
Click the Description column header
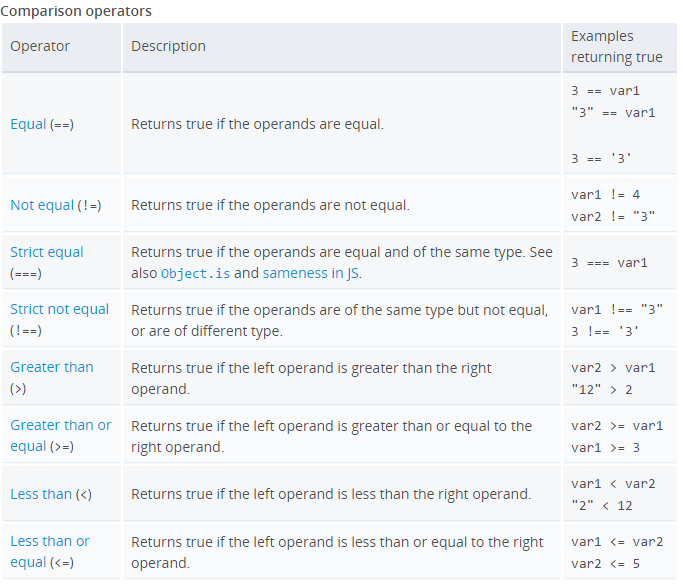168,46
